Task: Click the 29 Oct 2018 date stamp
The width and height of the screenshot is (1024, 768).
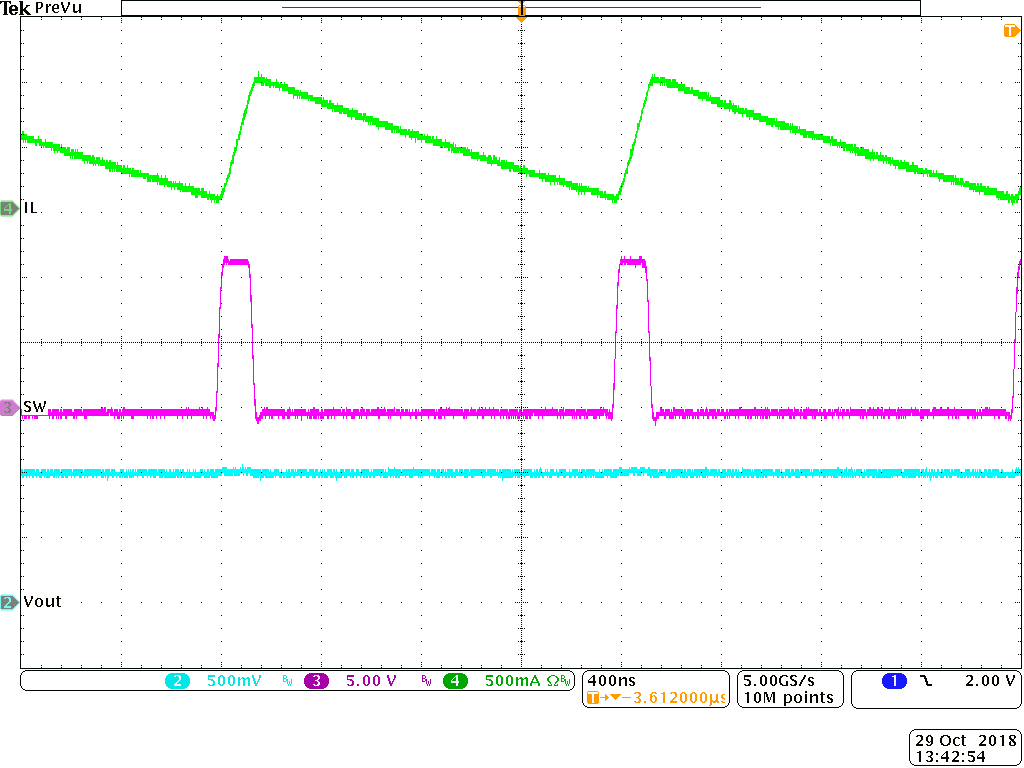Action: pyautogui.click(x=965, y=741)
